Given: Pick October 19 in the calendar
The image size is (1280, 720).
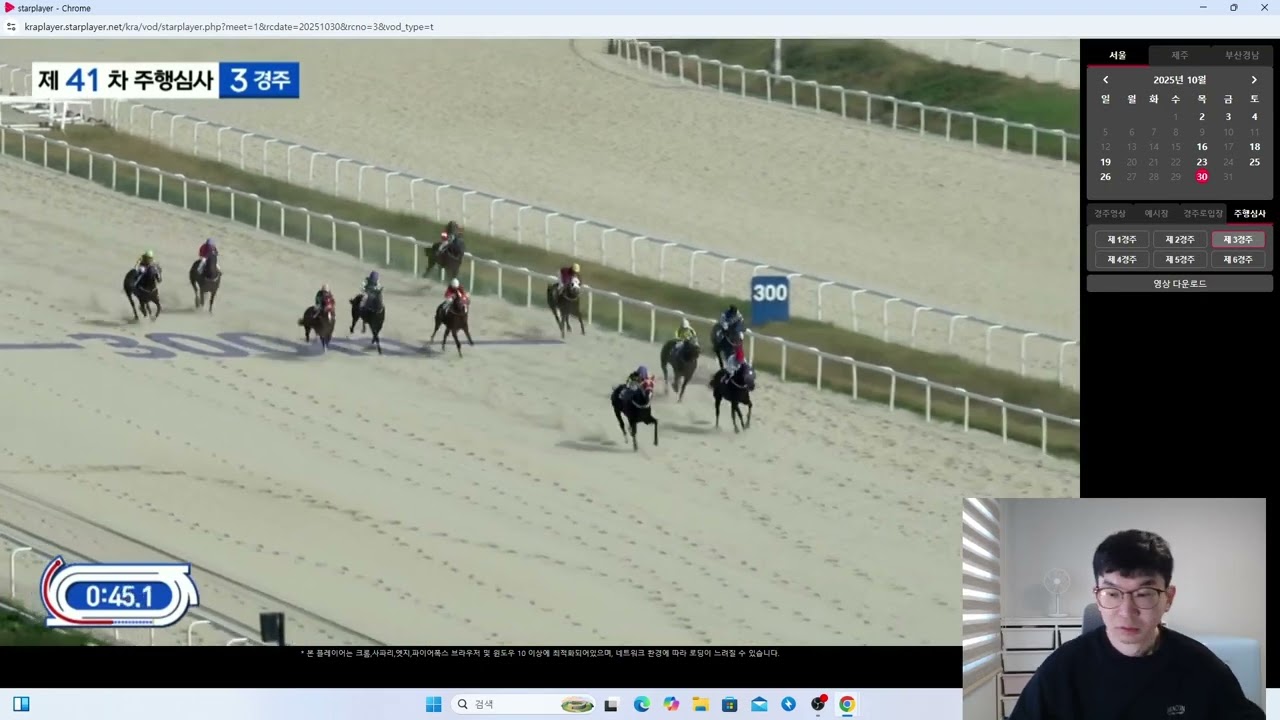Looking at the screenshot, I should pyautogui.click(x=1105, y=162).
